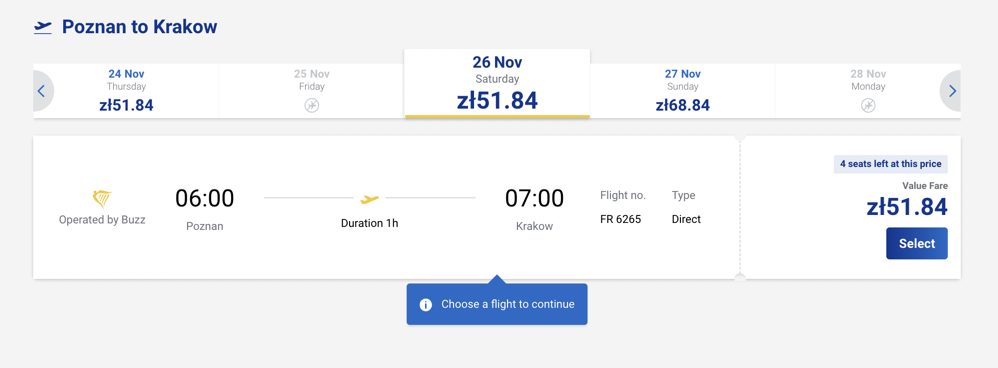This screenshot has height=368, width=998.
Task: Click the Value Fare price zł51.84
Action: [907, 207]
